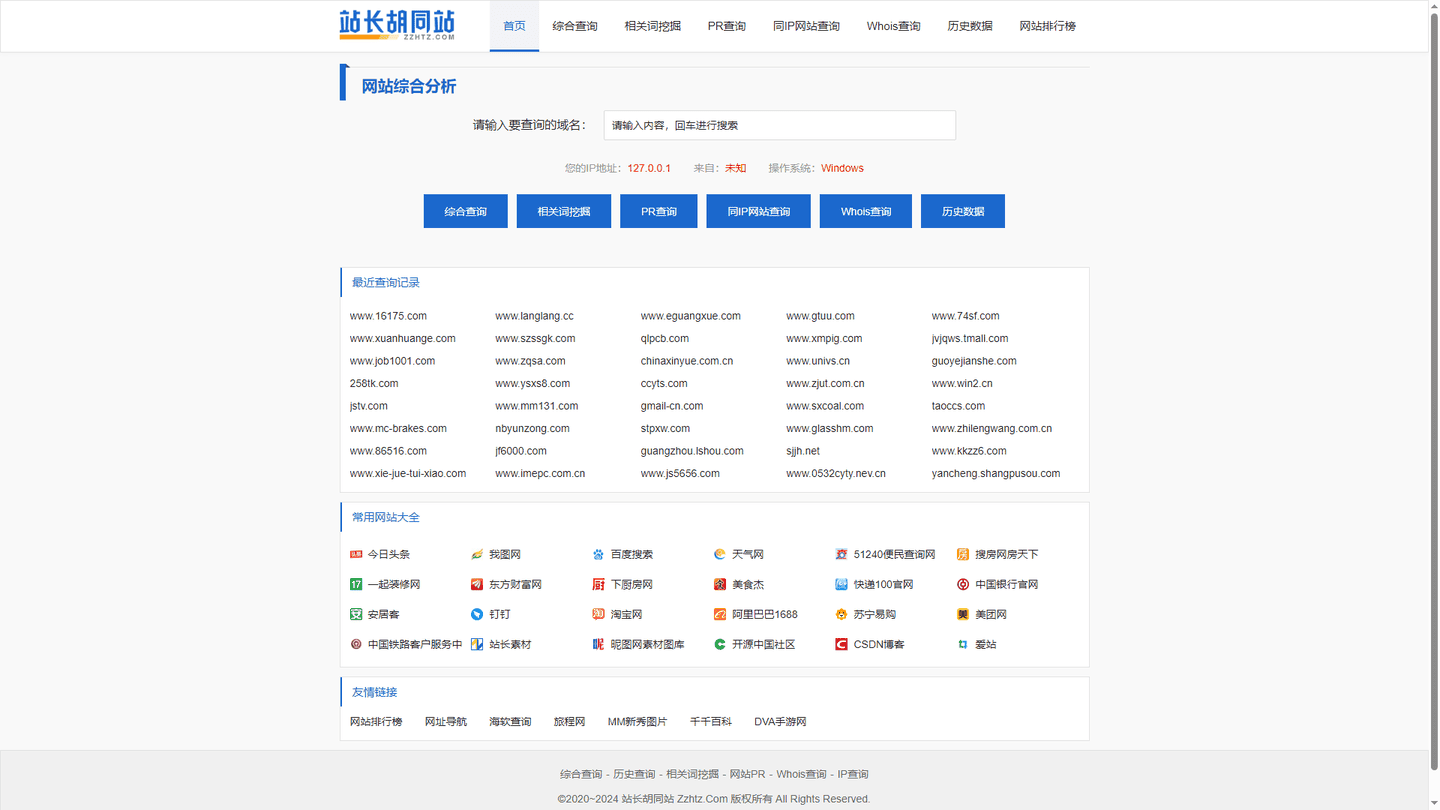Click the 昵图网素材图库 icon

598,644
